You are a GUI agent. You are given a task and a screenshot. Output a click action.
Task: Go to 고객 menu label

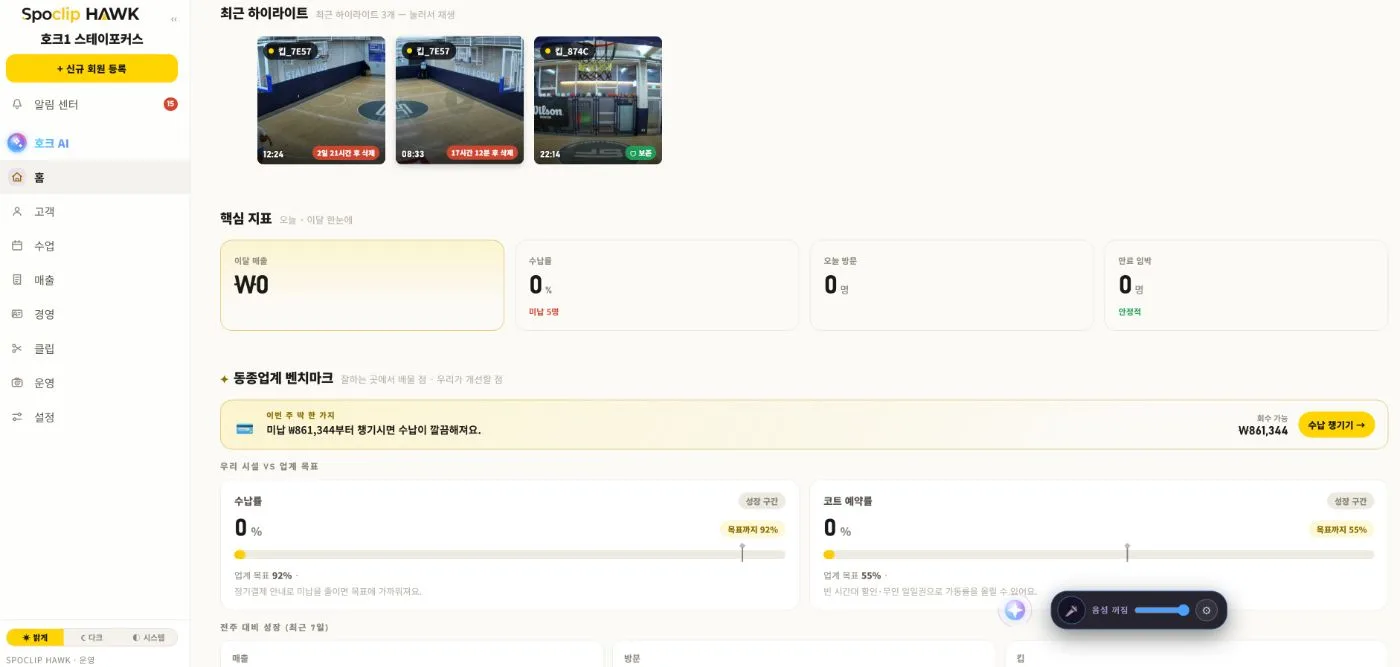(44, 211)
